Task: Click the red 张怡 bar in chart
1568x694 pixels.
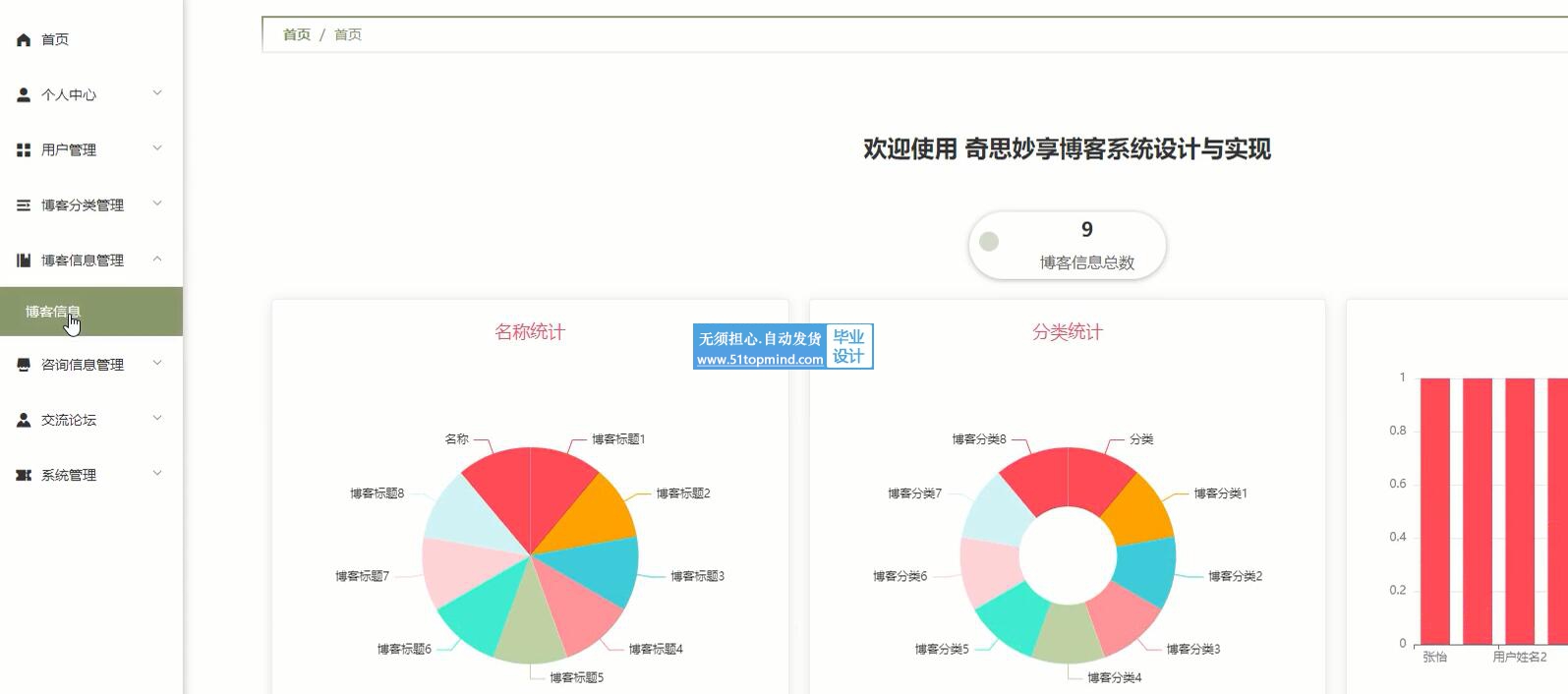Action: (x=1434, y=511)
